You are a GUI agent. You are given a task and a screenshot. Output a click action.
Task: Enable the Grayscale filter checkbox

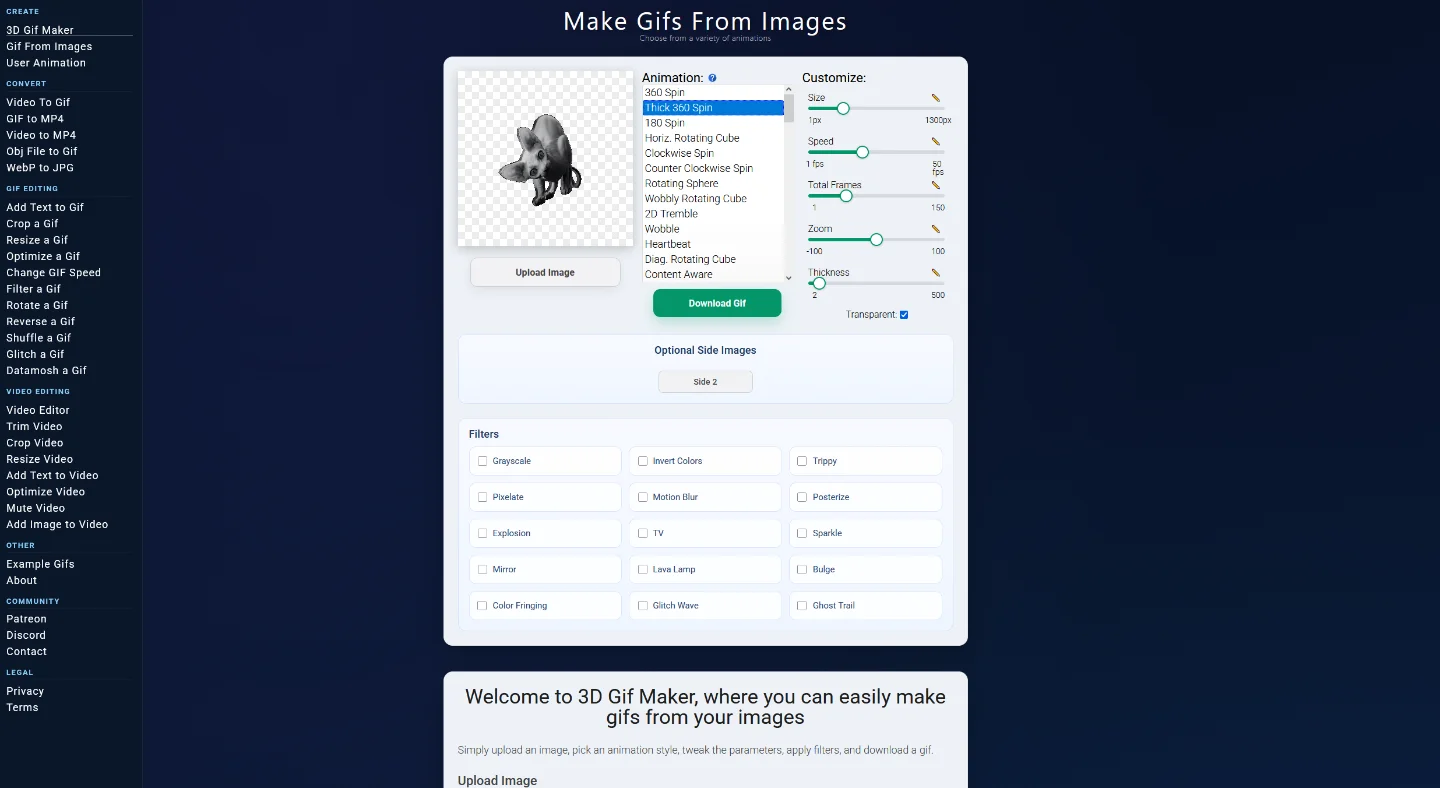tap(483, 461)
